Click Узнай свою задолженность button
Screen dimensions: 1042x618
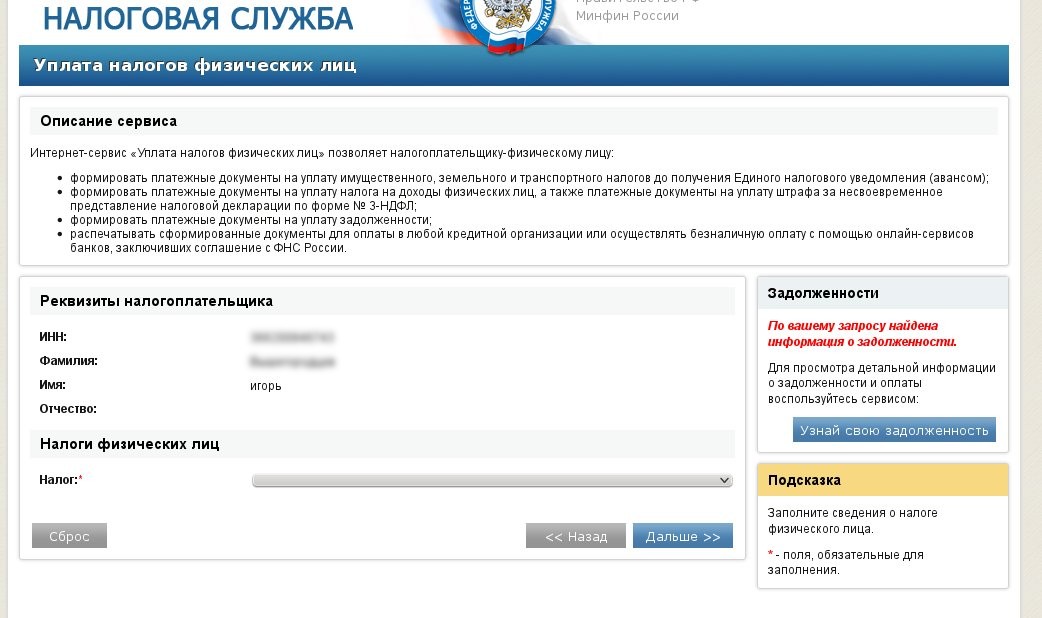[x=894, y=430]
